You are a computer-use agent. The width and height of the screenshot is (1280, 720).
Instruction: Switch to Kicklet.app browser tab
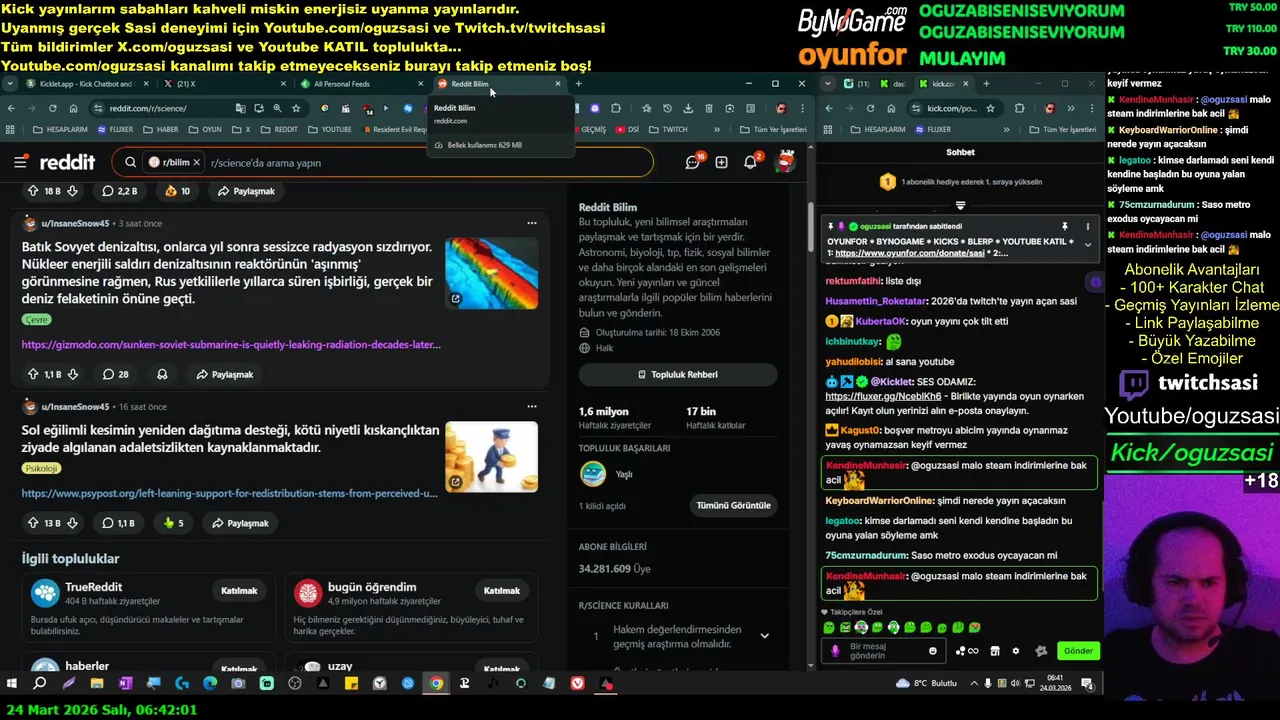[86, 84]
